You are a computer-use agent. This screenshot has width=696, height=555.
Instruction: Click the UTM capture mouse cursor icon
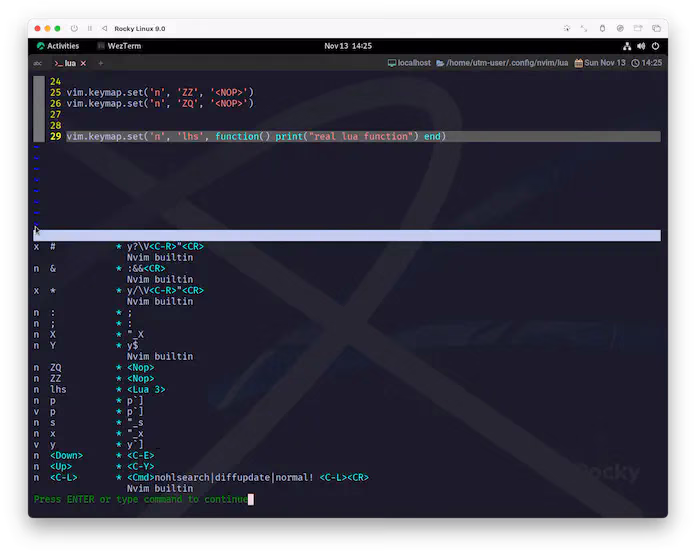(567, 28)
